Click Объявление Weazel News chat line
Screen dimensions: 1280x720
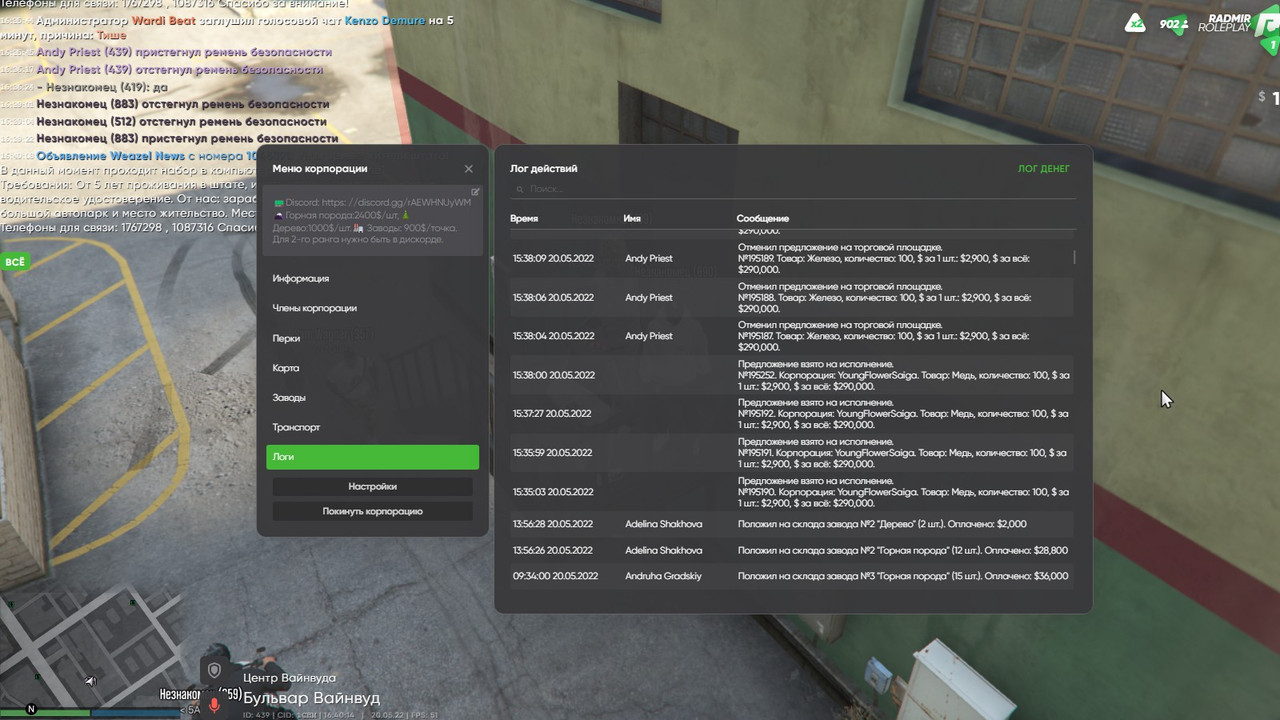[x=147, y=156]
